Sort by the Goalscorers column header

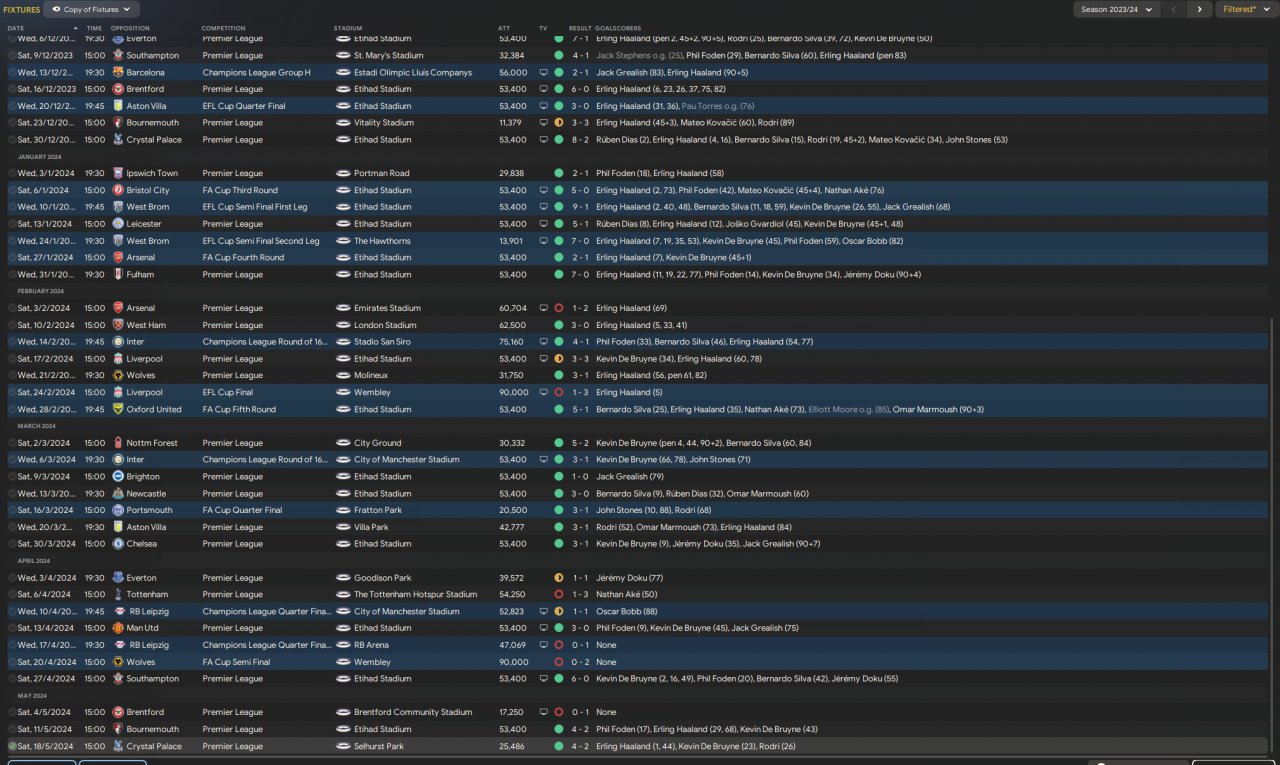tap(620, 28)
